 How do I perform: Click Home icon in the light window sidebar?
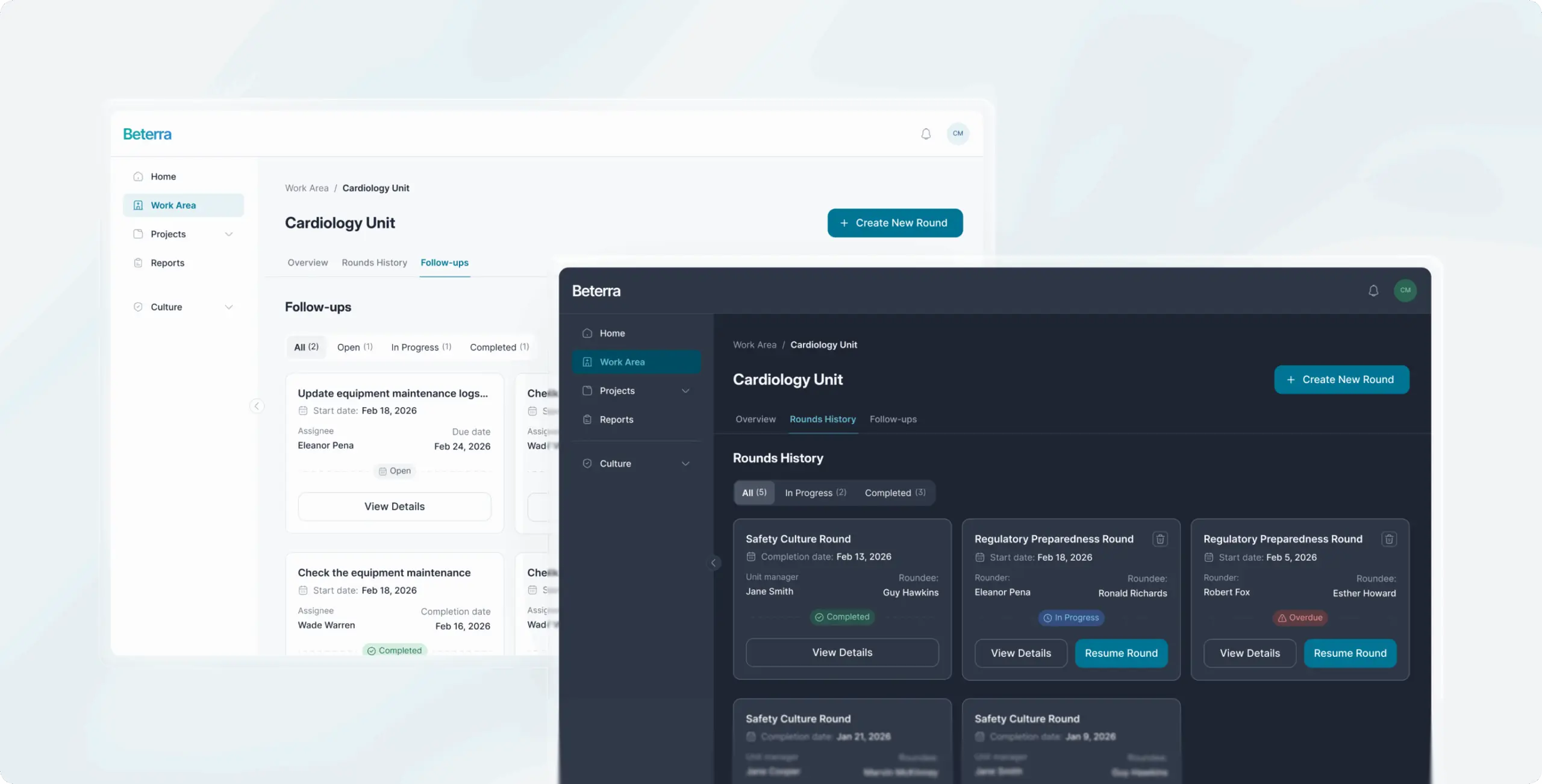(x=138, y=176)
